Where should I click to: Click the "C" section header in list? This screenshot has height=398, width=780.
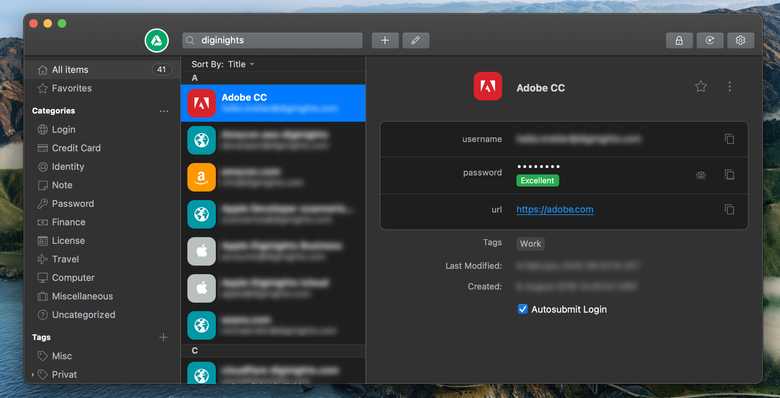[x=273, y=351]
